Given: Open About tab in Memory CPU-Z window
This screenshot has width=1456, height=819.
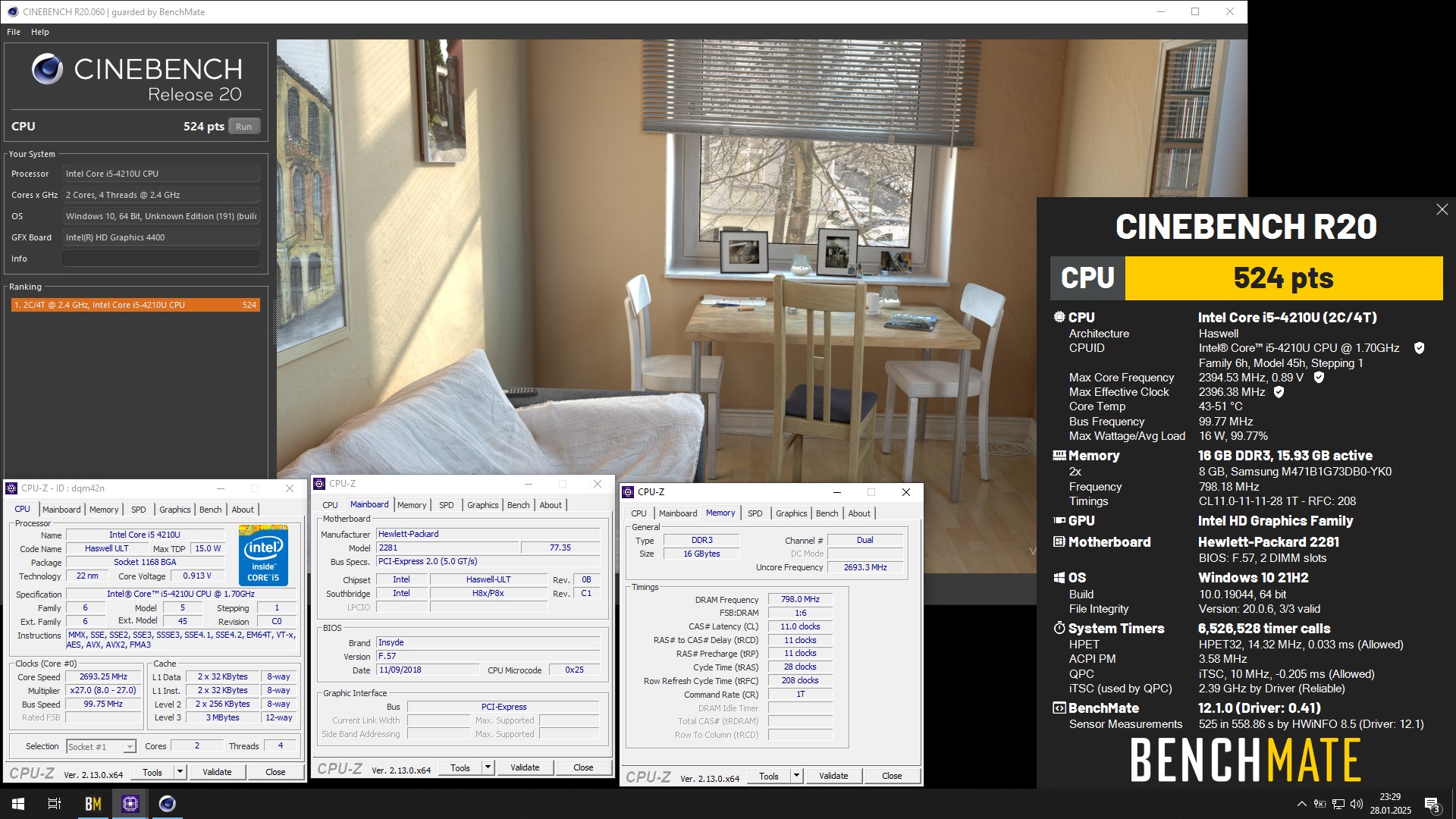Looking at the screenshot, I should [859, 513].
